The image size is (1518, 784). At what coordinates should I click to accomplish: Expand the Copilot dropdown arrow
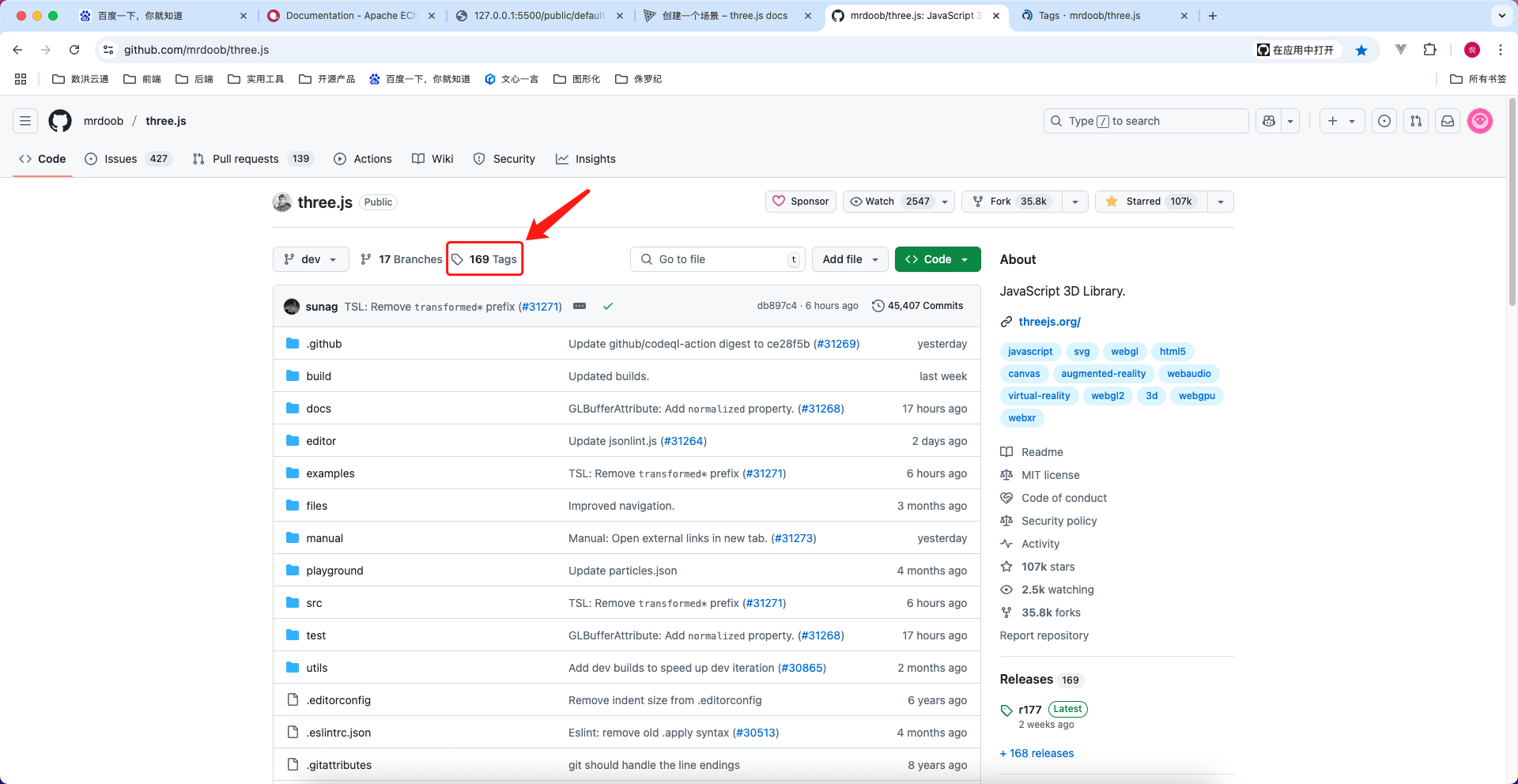[x=1290, y=121]
